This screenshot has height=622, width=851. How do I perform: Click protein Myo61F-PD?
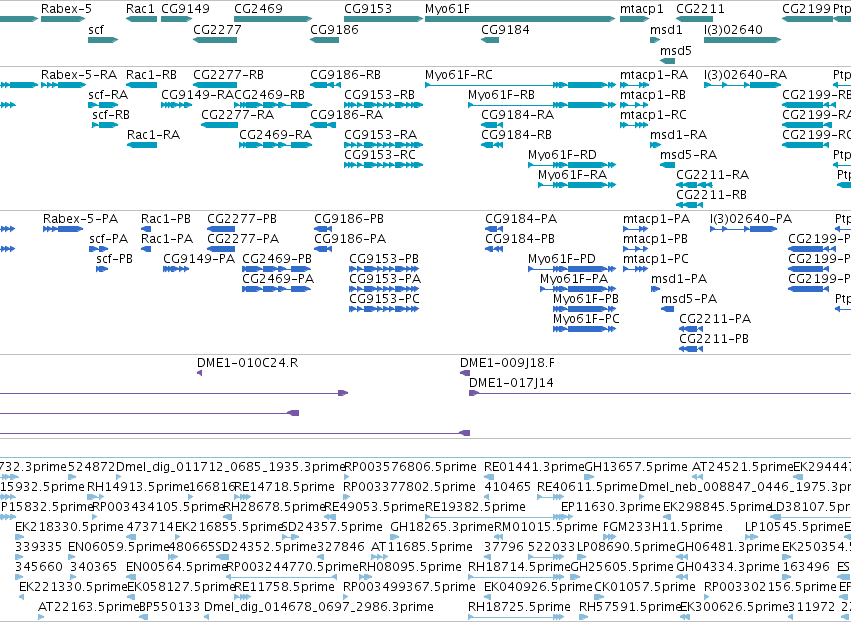pos(571,269)
